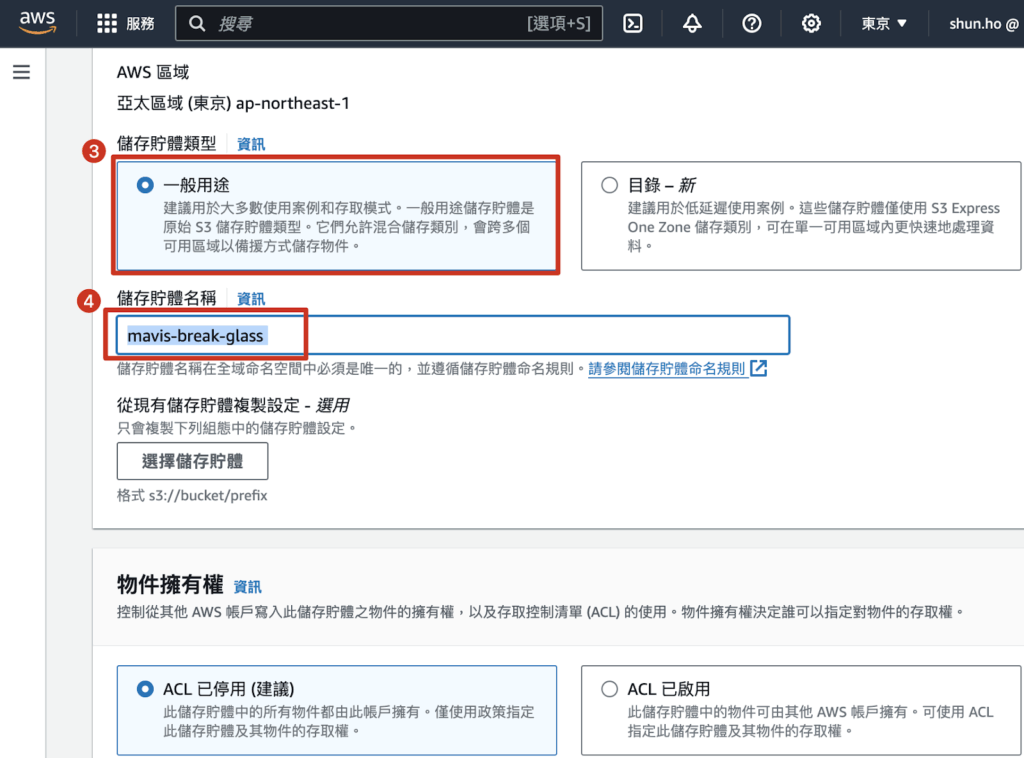The height and width of the screenshot is (758, 1024).
Task: Select the 一般用途 bucket type radio
Action: click(x=146, y=185)
